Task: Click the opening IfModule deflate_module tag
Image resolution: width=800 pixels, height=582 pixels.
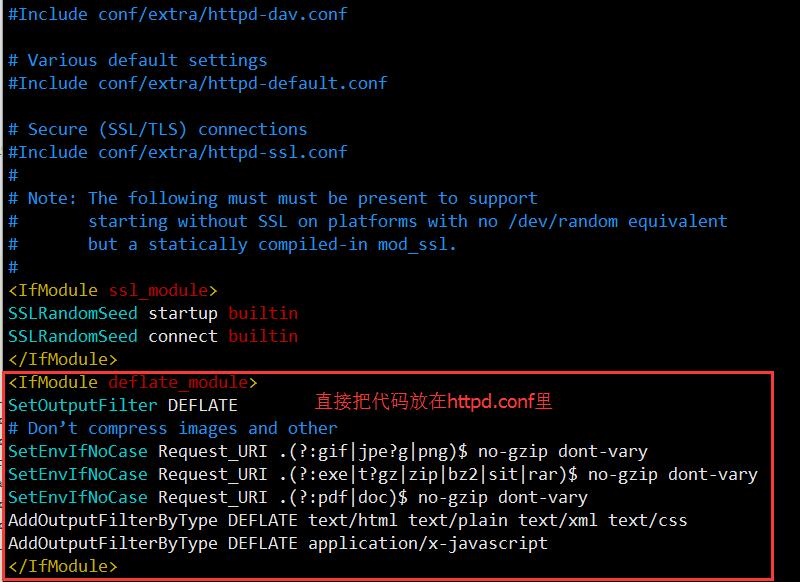Action: pos(132,382)
